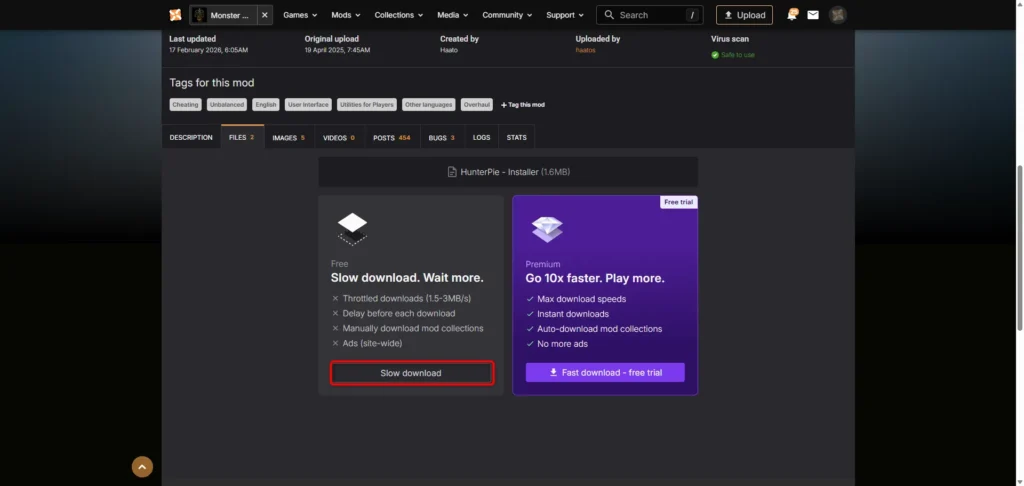The image size is (1024, 486).
Task: Open the Nexus Mods home logo
Action: coord(175,15)
